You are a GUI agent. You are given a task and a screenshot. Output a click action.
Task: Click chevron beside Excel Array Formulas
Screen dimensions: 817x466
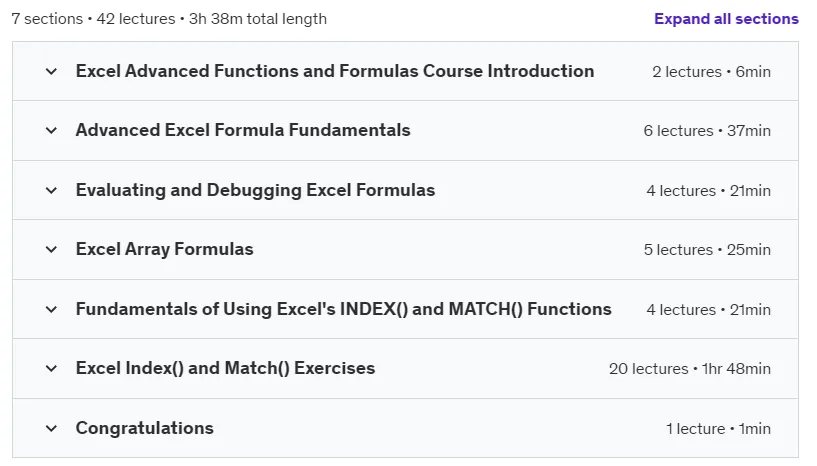tap(51, 249)
